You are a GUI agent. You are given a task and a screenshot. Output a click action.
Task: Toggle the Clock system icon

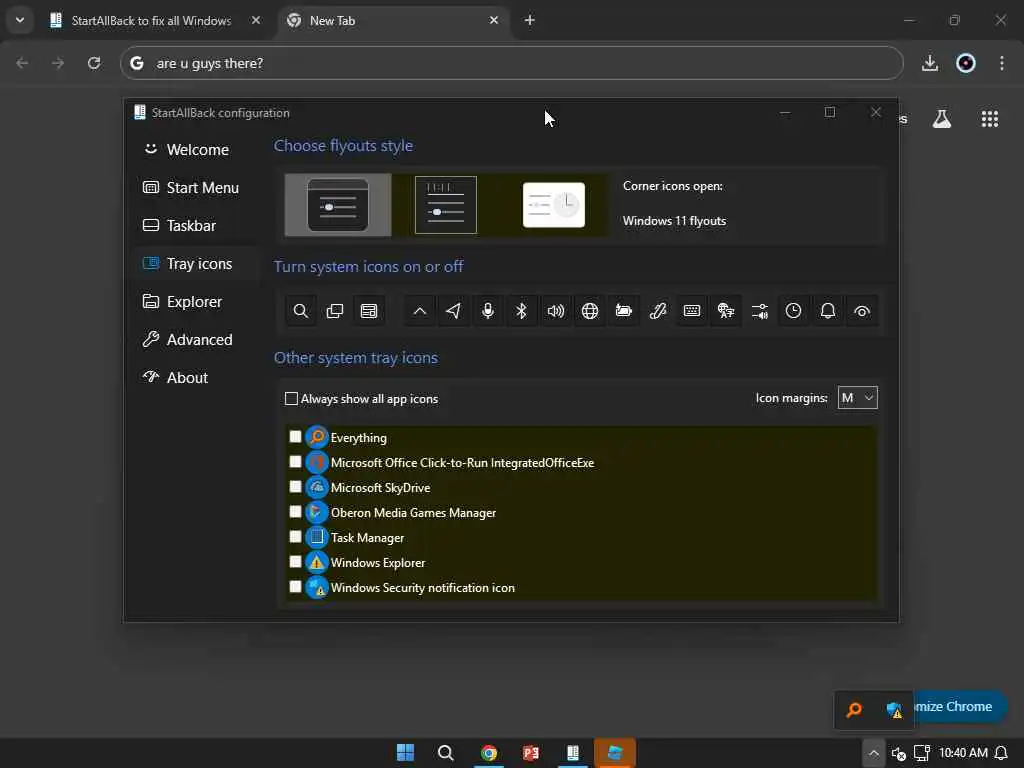click(x=793, y=311)
